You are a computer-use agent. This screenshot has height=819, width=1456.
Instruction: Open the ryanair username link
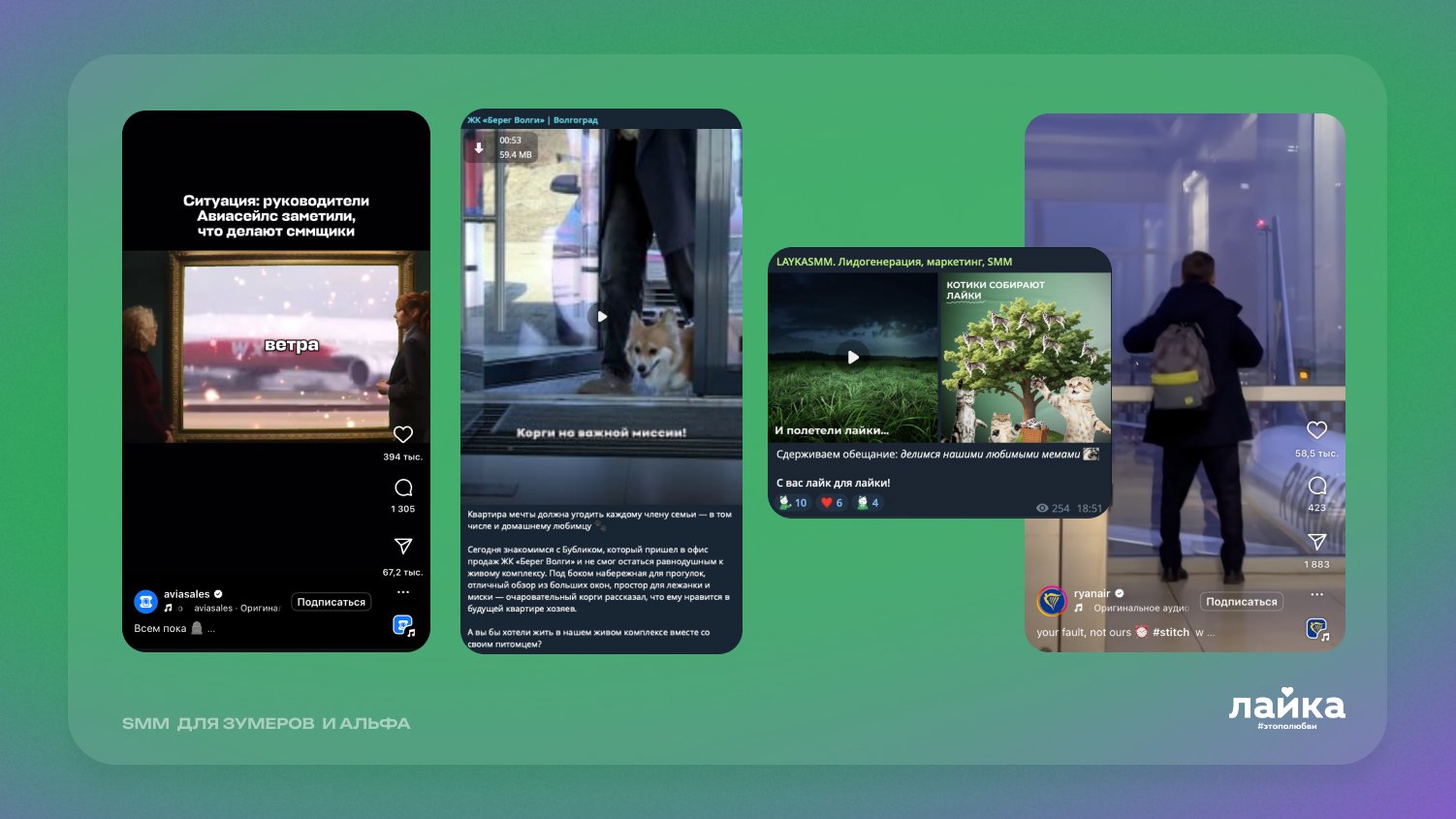pyautogui.click(x=1092, y=593)
